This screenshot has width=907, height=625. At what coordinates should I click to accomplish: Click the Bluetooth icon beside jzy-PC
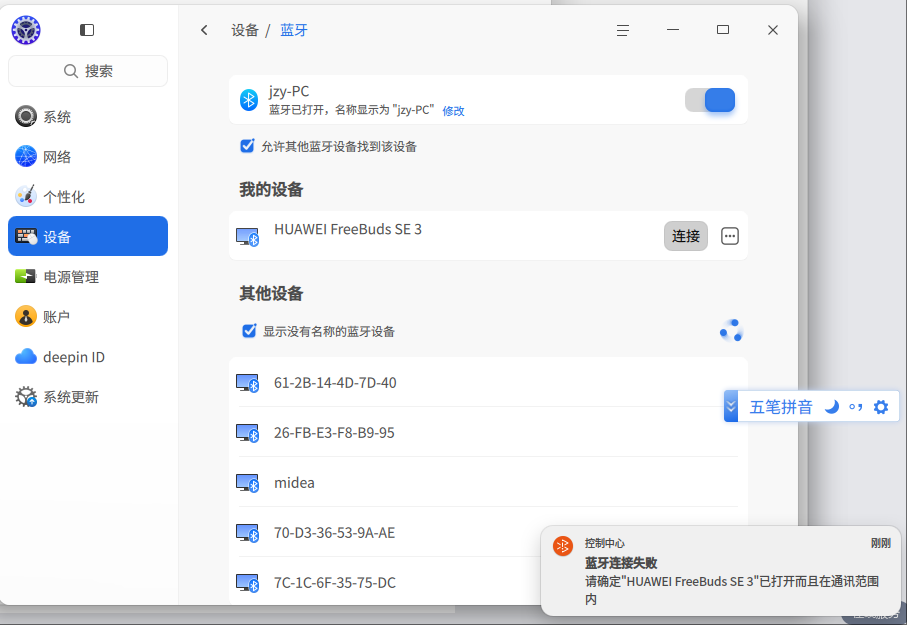249,100
